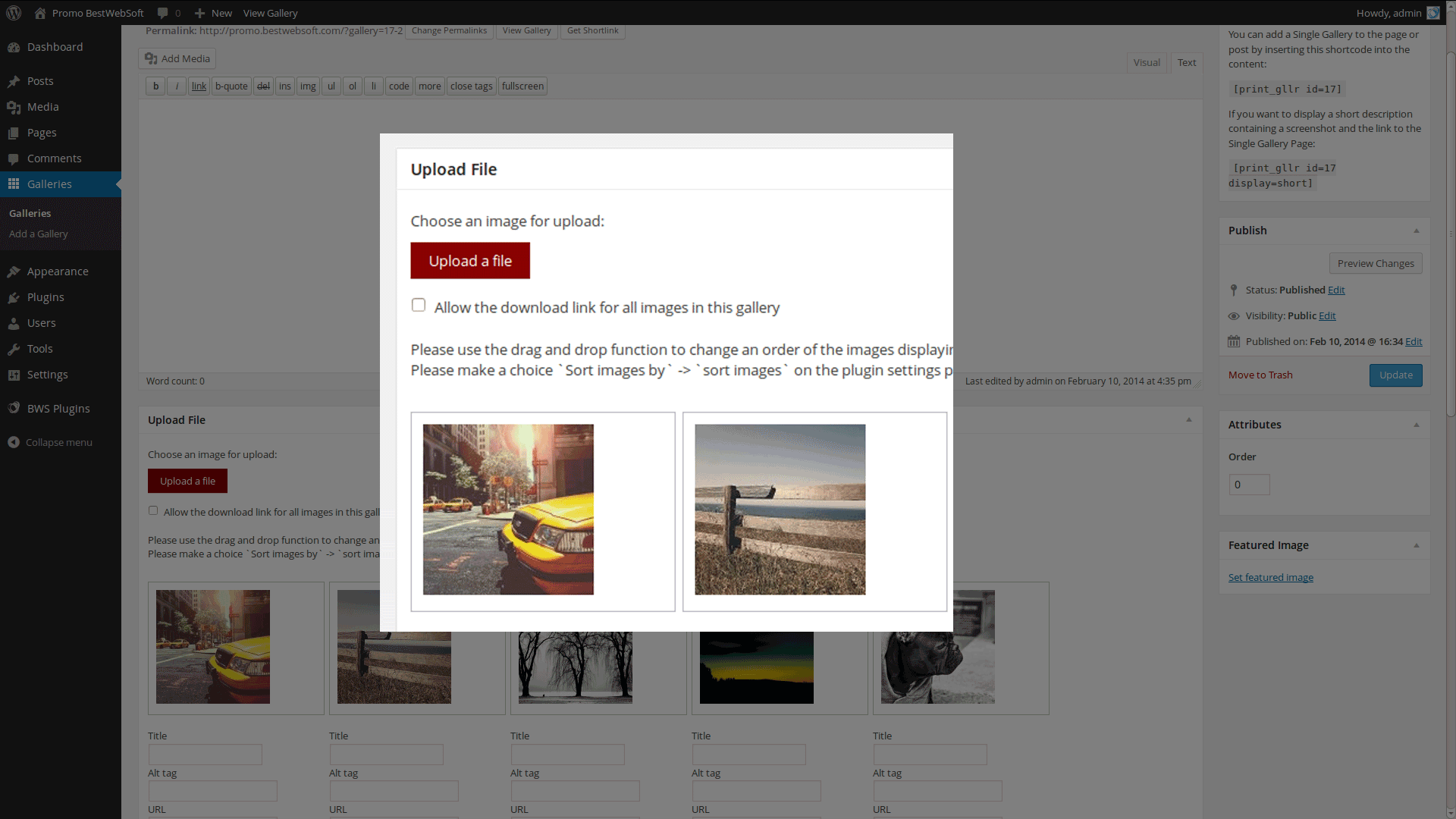Image resolution: width=1456 pixels, height=819 pixels.
Task: Click the Order input field
Action: tap(1249, 485)
